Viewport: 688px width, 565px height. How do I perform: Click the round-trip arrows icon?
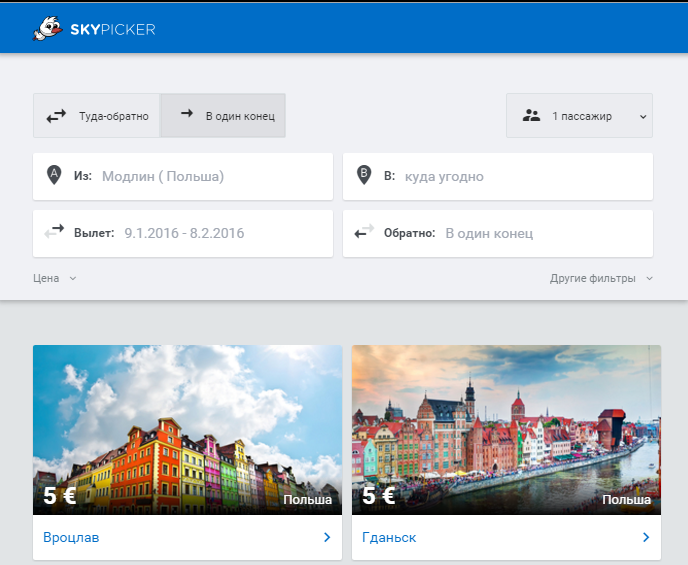(x=56, y=116)
